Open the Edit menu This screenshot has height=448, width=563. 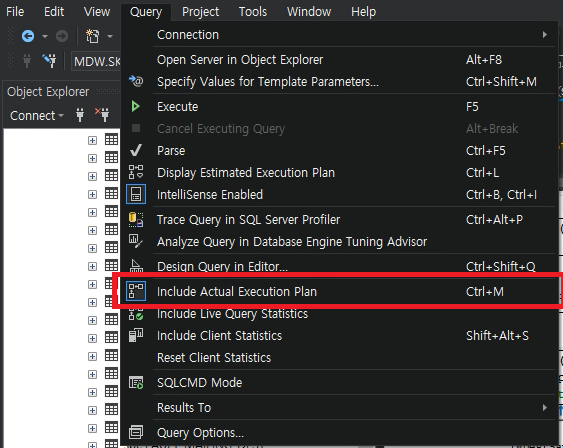click(54, 12)
